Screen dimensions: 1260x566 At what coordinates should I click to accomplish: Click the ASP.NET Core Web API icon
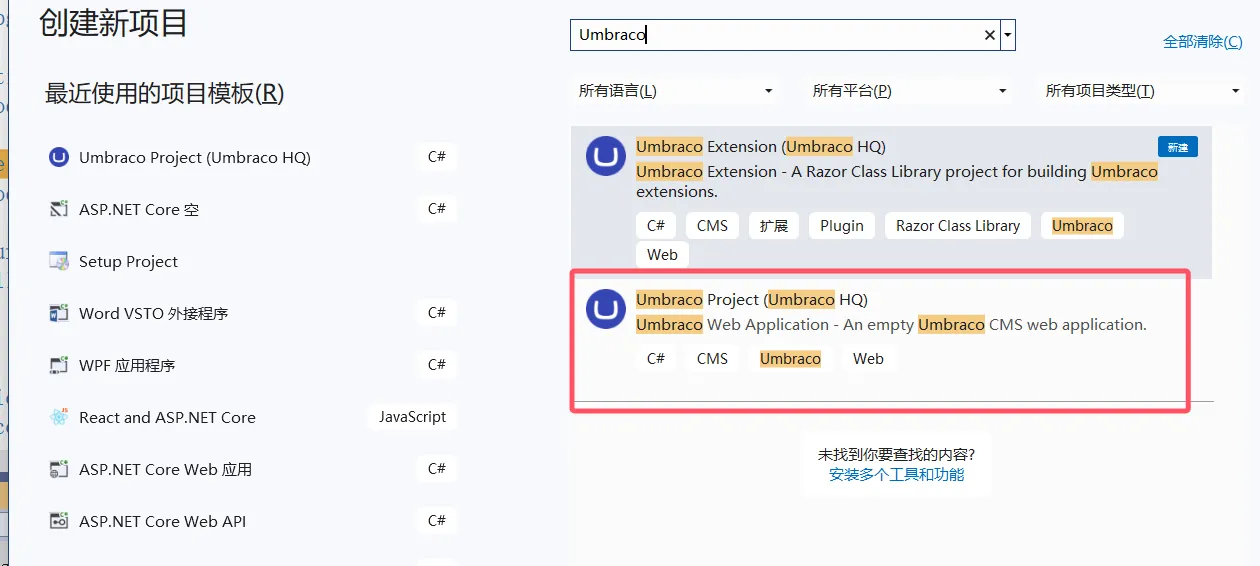(59, 521)
